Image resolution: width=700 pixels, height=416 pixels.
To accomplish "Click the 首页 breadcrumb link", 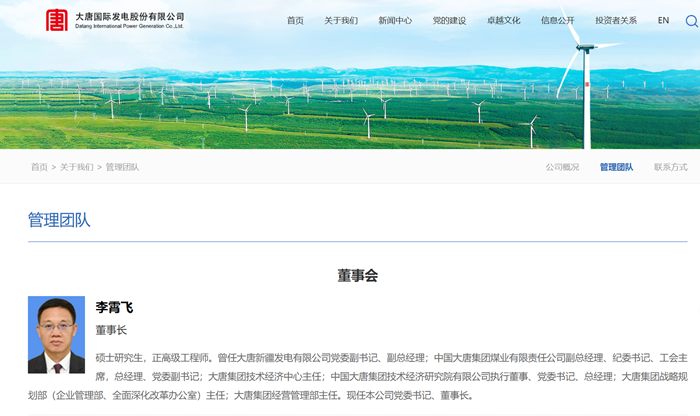I will (x=39, y=167).
